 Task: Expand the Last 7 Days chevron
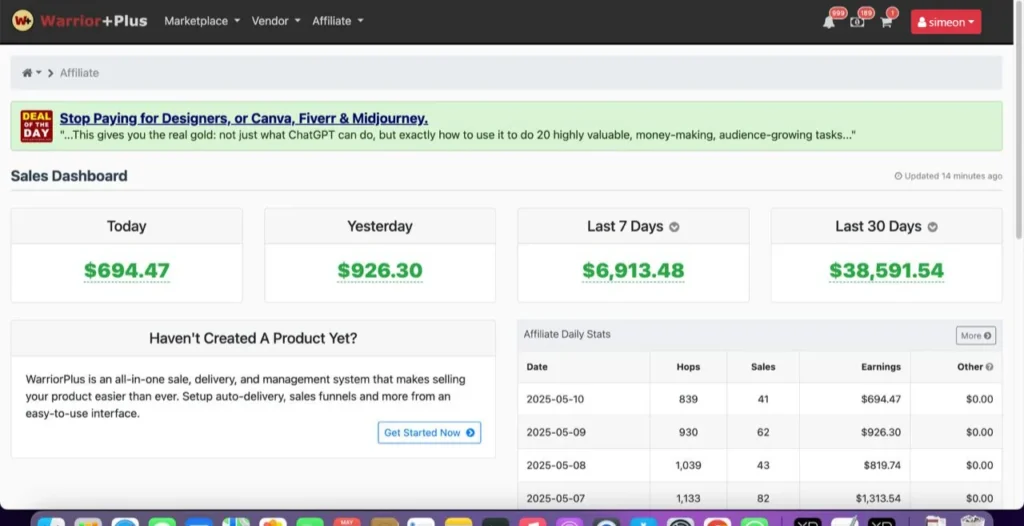[x=674, y=227]
